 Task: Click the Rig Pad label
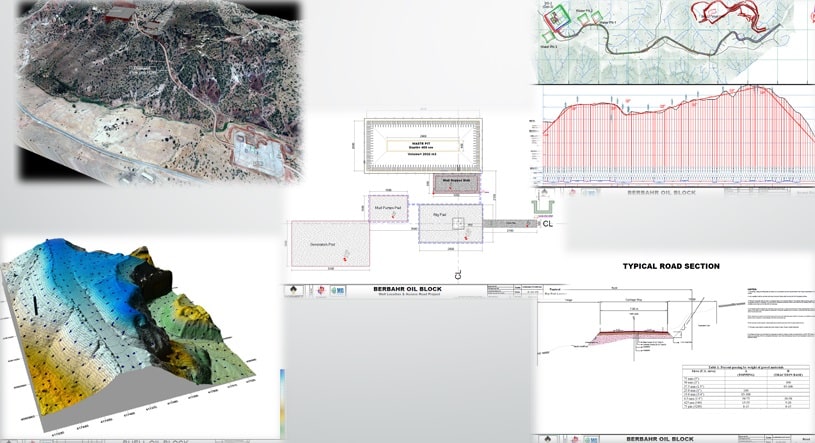coord(440,214)
